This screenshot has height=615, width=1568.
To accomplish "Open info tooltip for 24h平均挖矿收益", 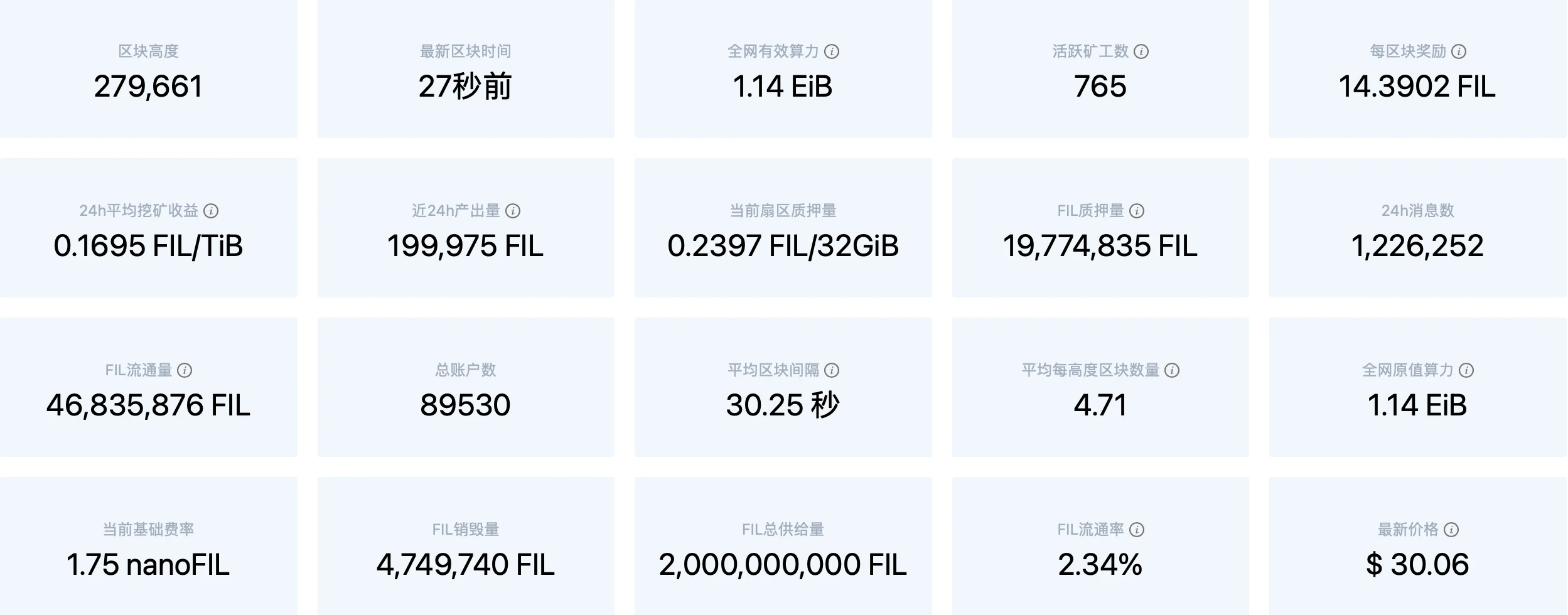I will coord(211,211).
